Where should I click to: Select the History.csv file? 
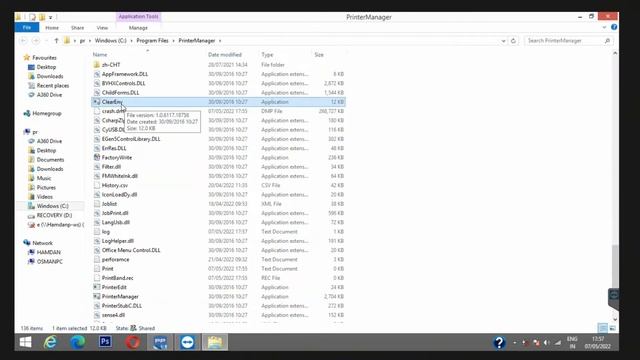click(x=115, y=185)
